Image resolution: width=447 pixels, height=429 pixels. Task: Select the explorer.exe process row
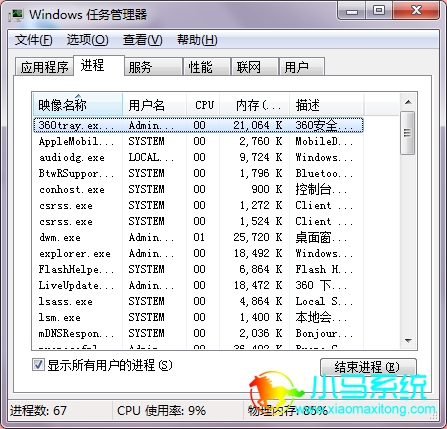pos(198,254)
